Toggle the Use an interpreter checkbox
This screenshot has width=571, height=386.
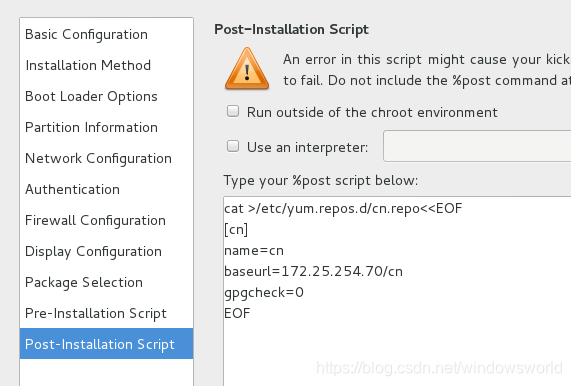point(233,146)
